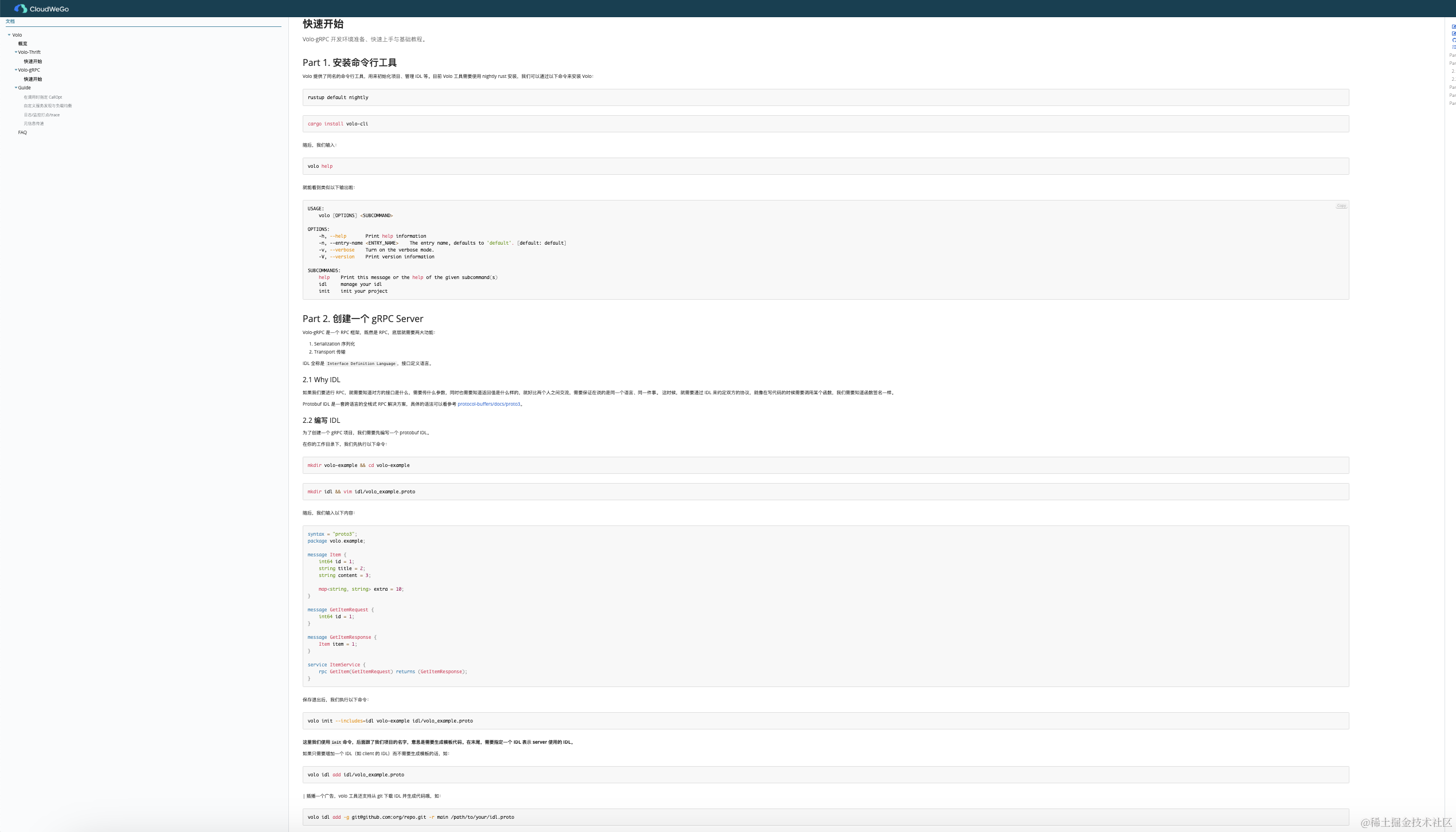
Task: Click the 文档 heading at sidebar top
Action: pyautogui.click(x=10, y=21)
